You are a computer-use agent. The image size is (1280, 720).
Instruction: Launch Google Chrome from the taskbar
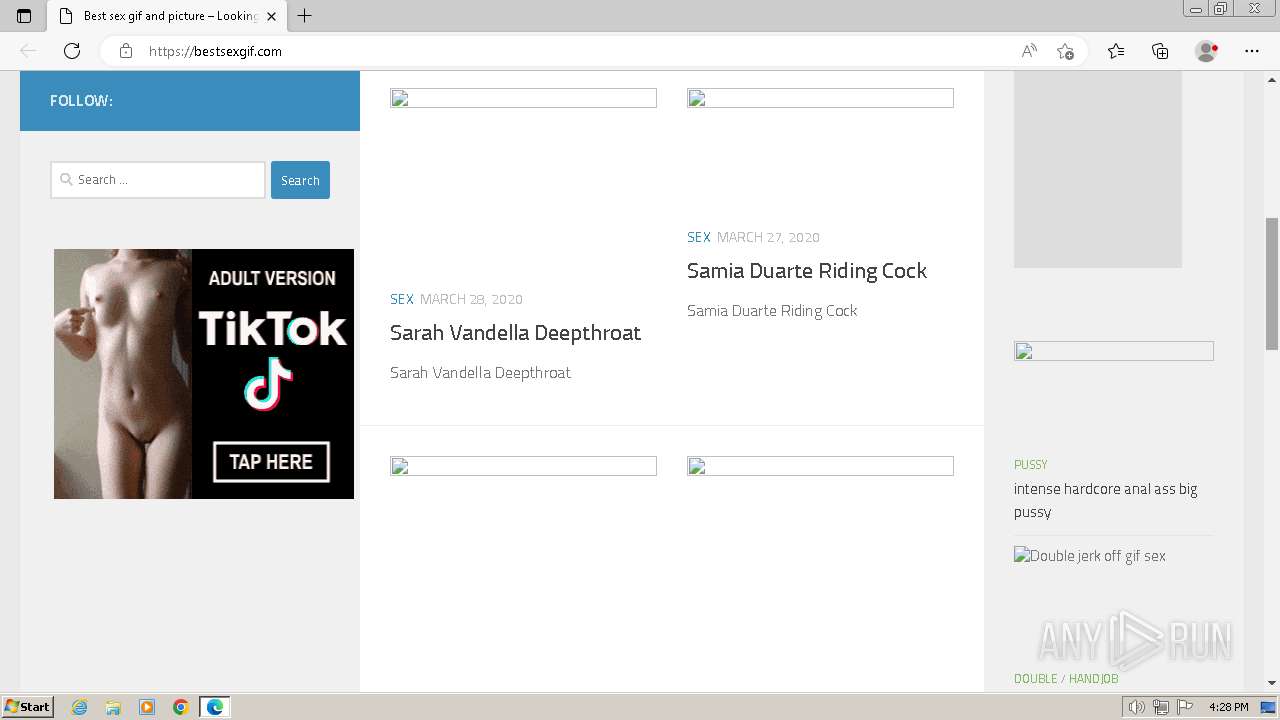181,707
